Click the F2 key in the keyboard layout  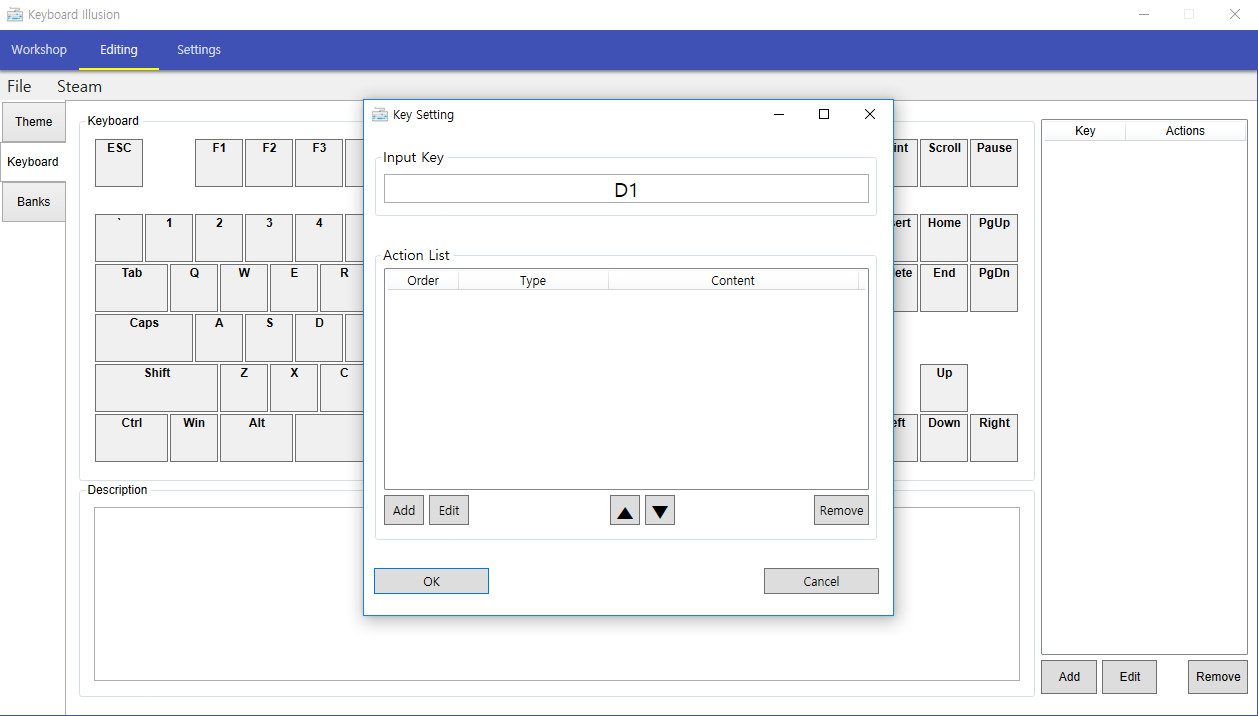(x=268, y=162)
